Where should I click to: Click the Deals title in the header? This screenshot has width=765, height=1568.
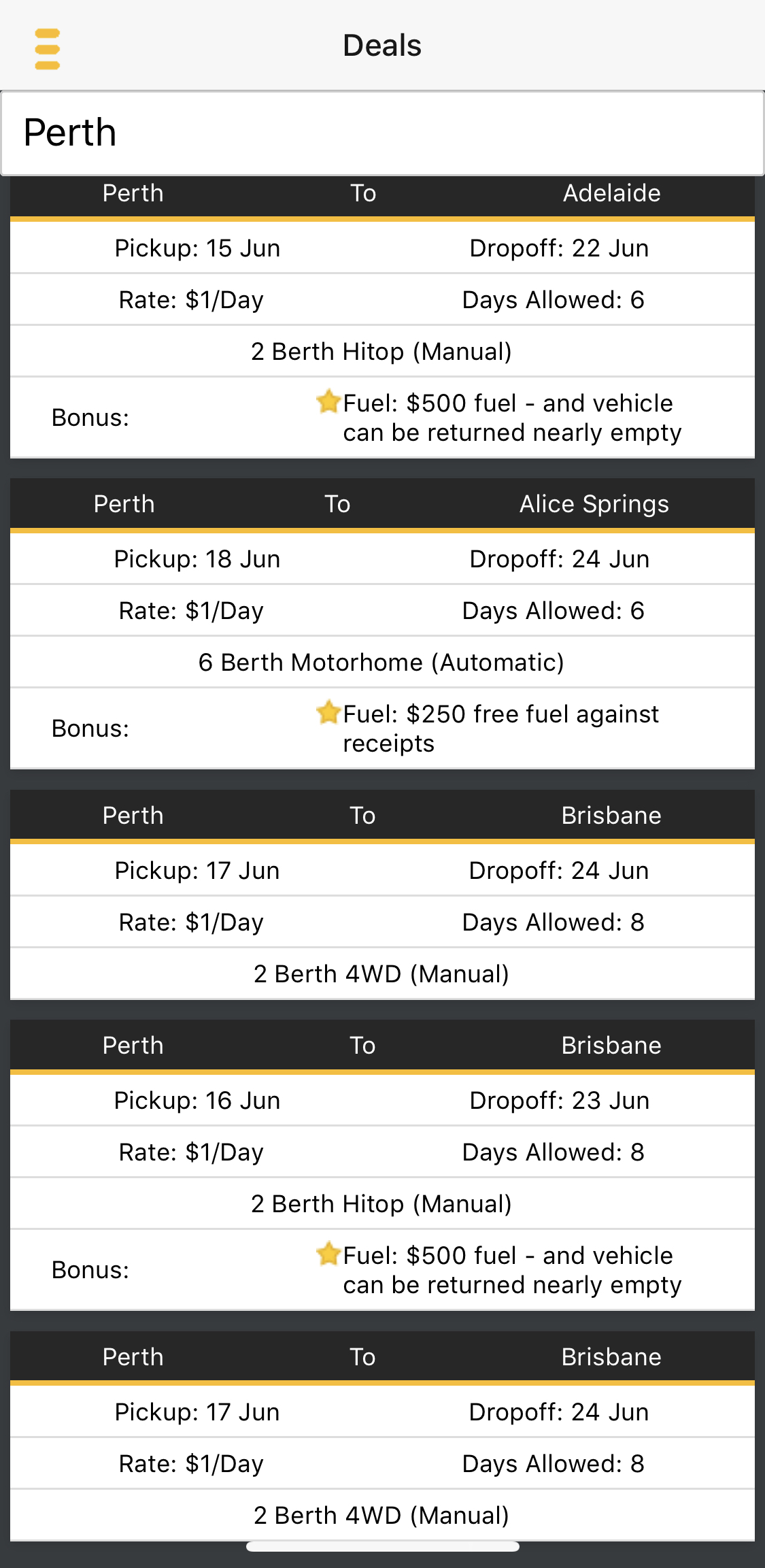tap(382, 46)
